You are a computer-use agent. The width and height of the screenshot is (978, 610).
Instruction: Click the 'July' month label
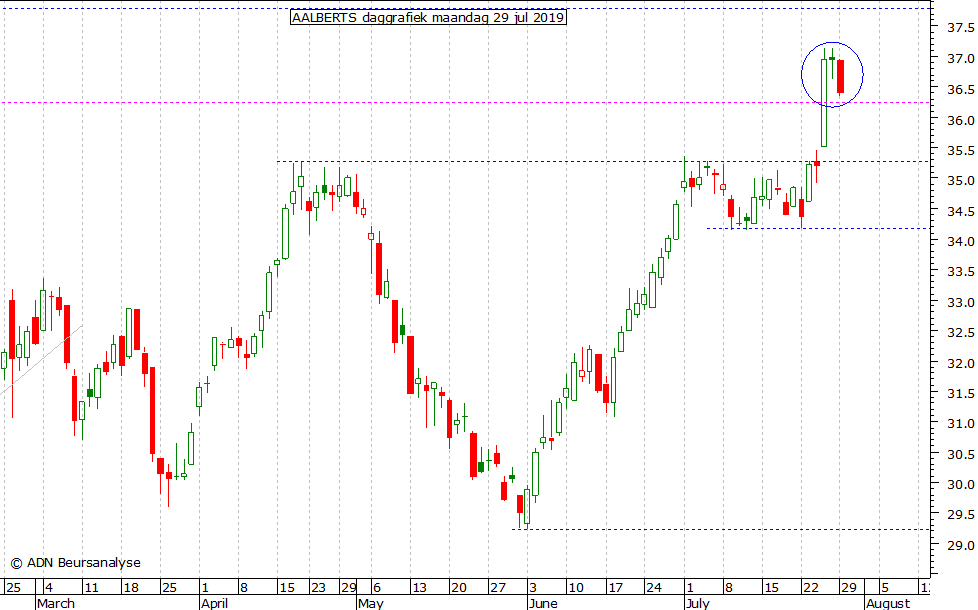pos(697,603)
